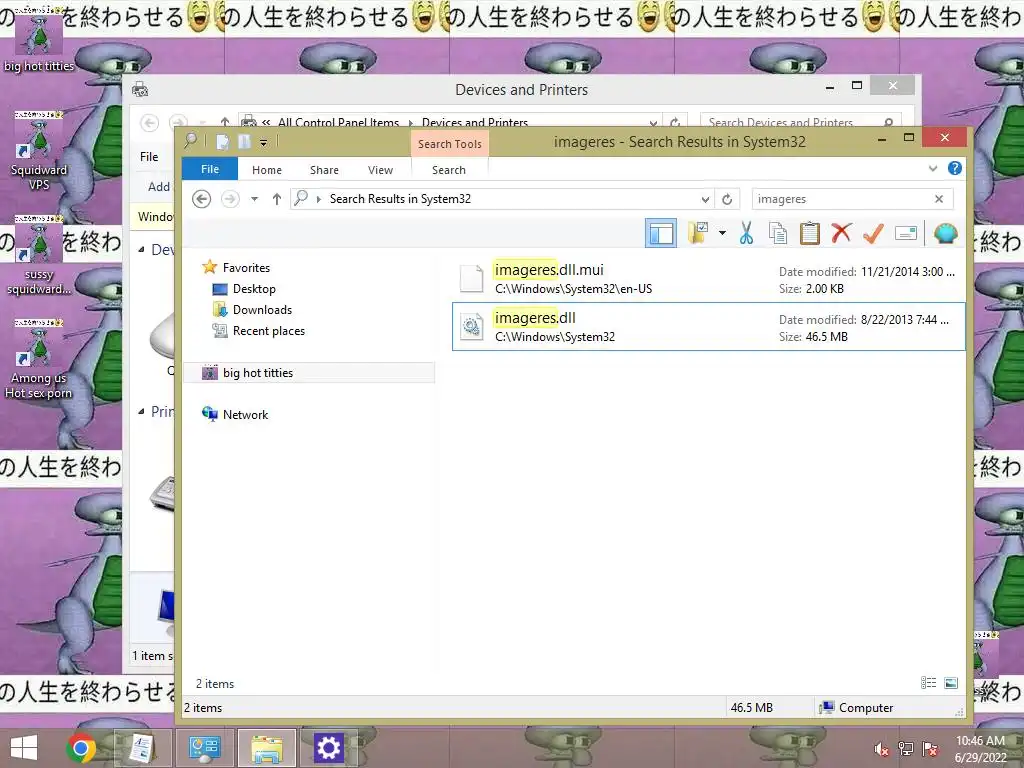1024x768 pixels.
Task: Click the Copy pages icon
Action: point(777,233)
